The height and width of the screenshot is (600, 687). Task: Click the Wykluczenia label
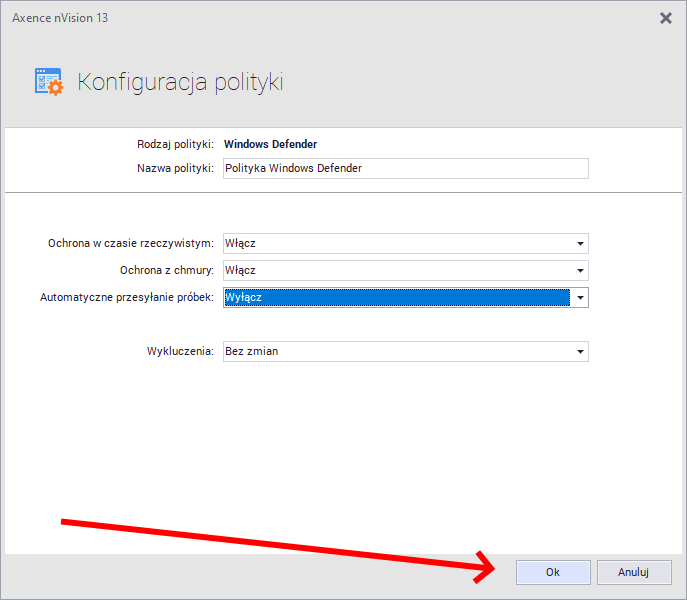click(x=181, y=351)
